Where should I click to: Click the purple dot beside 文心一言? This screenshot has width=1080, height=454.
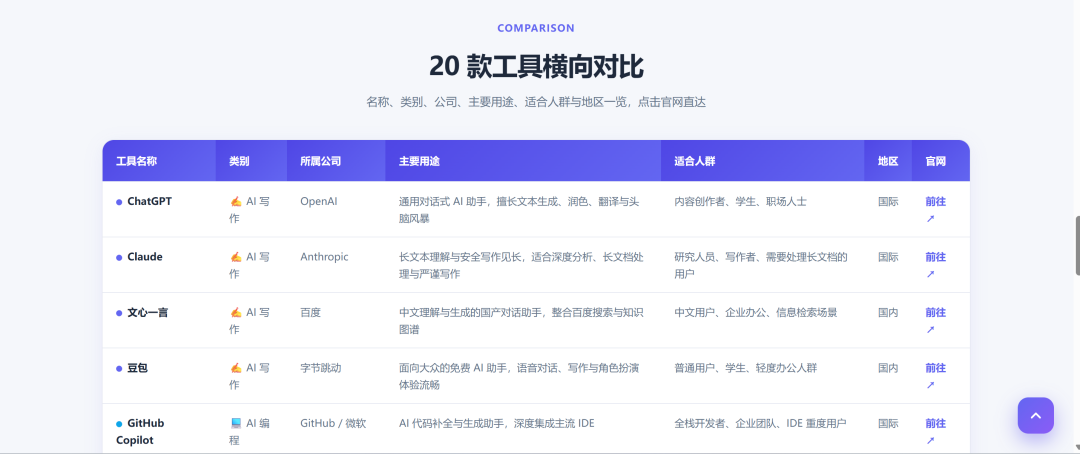[119, 313]
